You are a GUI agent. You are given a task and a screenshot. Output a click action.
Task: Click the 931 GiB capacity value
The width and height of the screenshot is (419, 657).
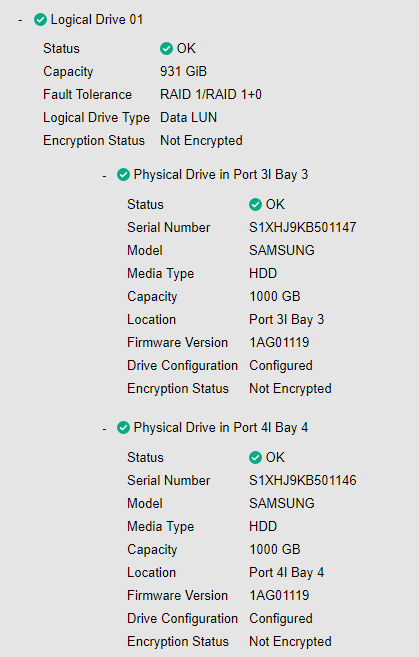click(184, 72)
